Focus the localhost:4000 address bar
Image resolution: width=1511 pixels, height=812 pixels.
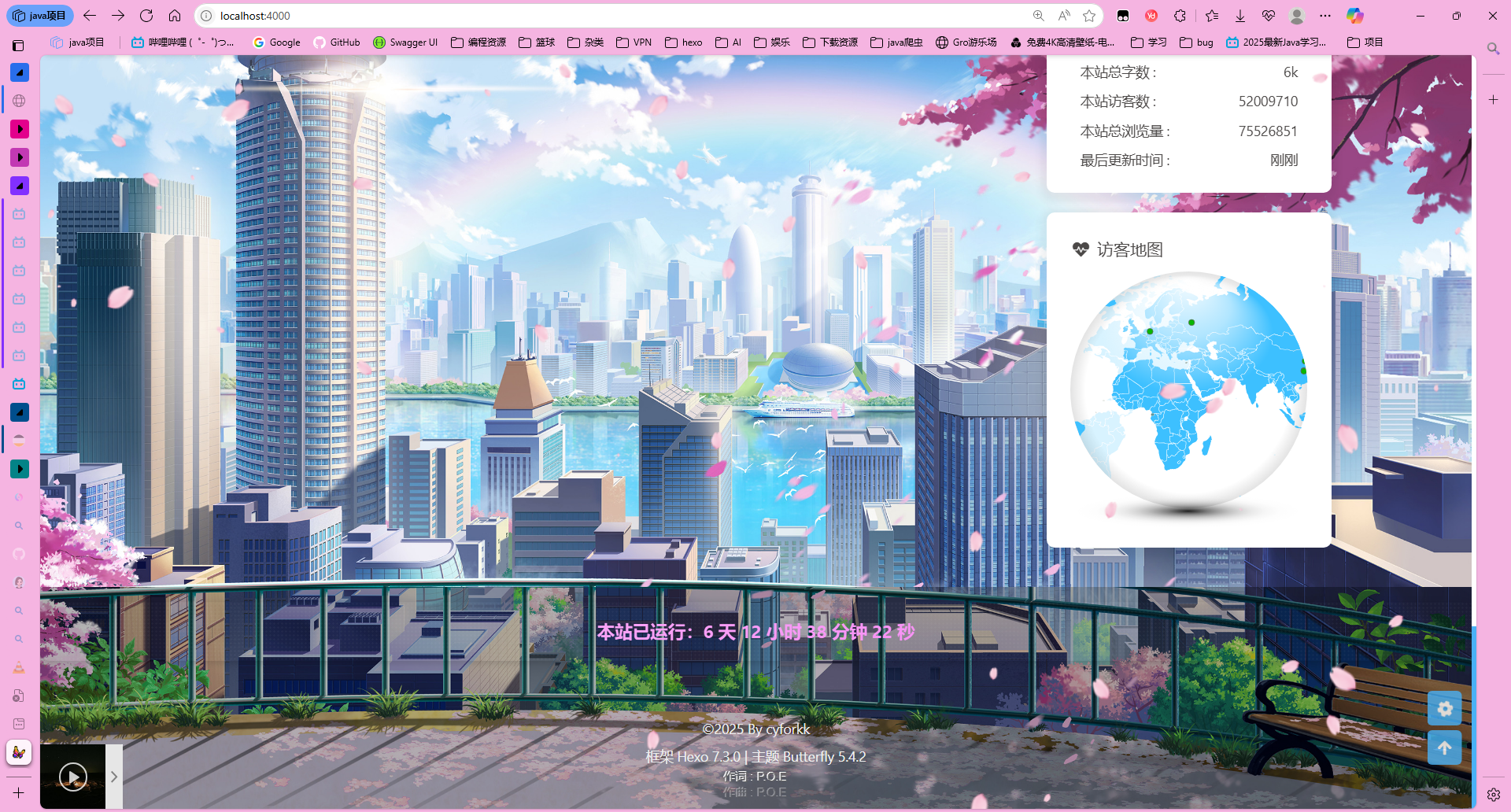click(614, 16)
